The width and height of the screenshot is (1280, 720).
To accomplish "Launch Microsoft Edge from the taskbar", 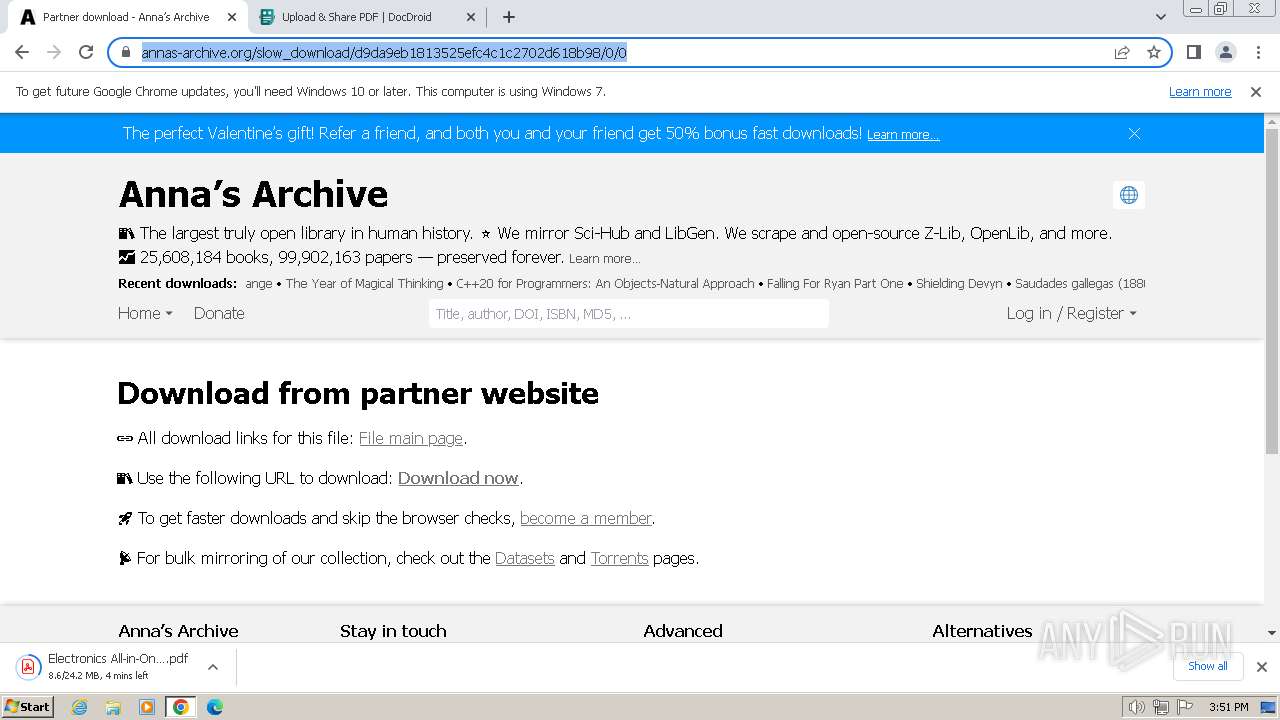I will [x=215, y=707].
